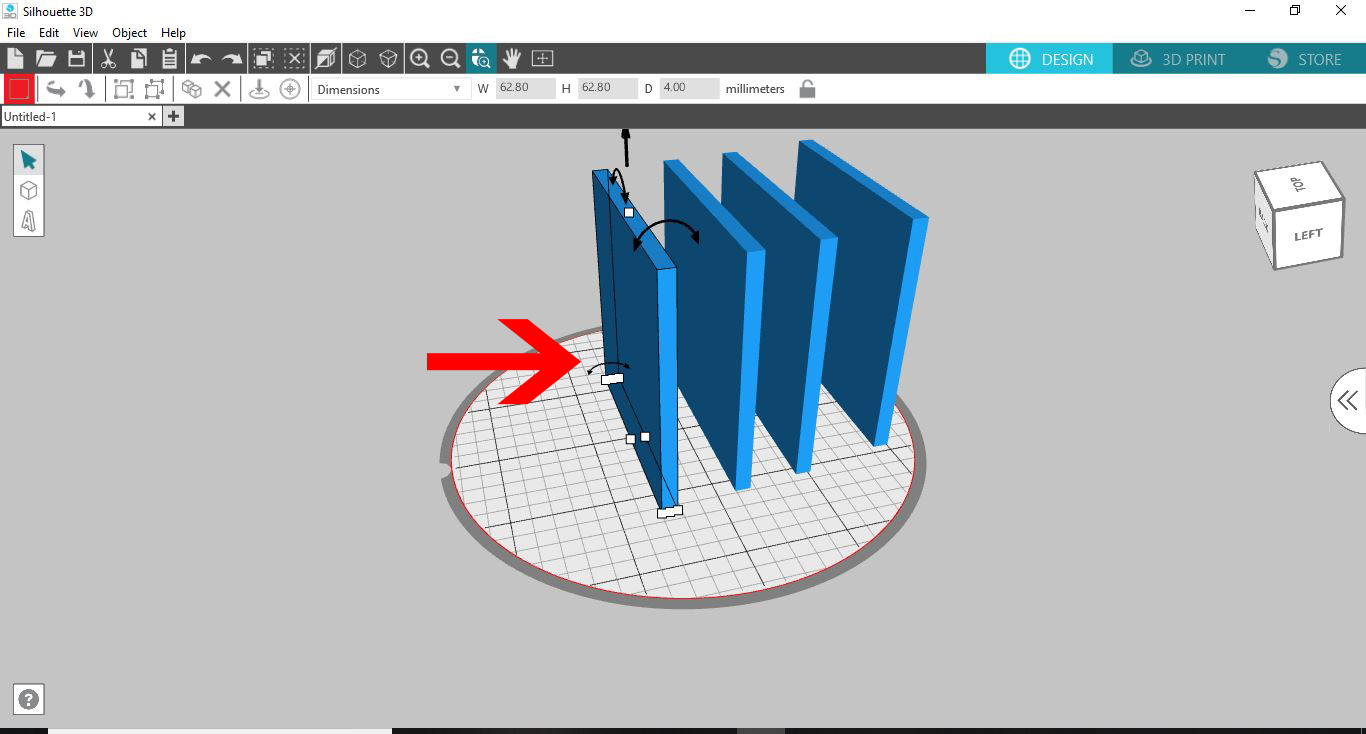Image resolution: width=1366 pixels, height=734 pixels.
Task: Open the red fill color swatch
Action: (19, 89)
